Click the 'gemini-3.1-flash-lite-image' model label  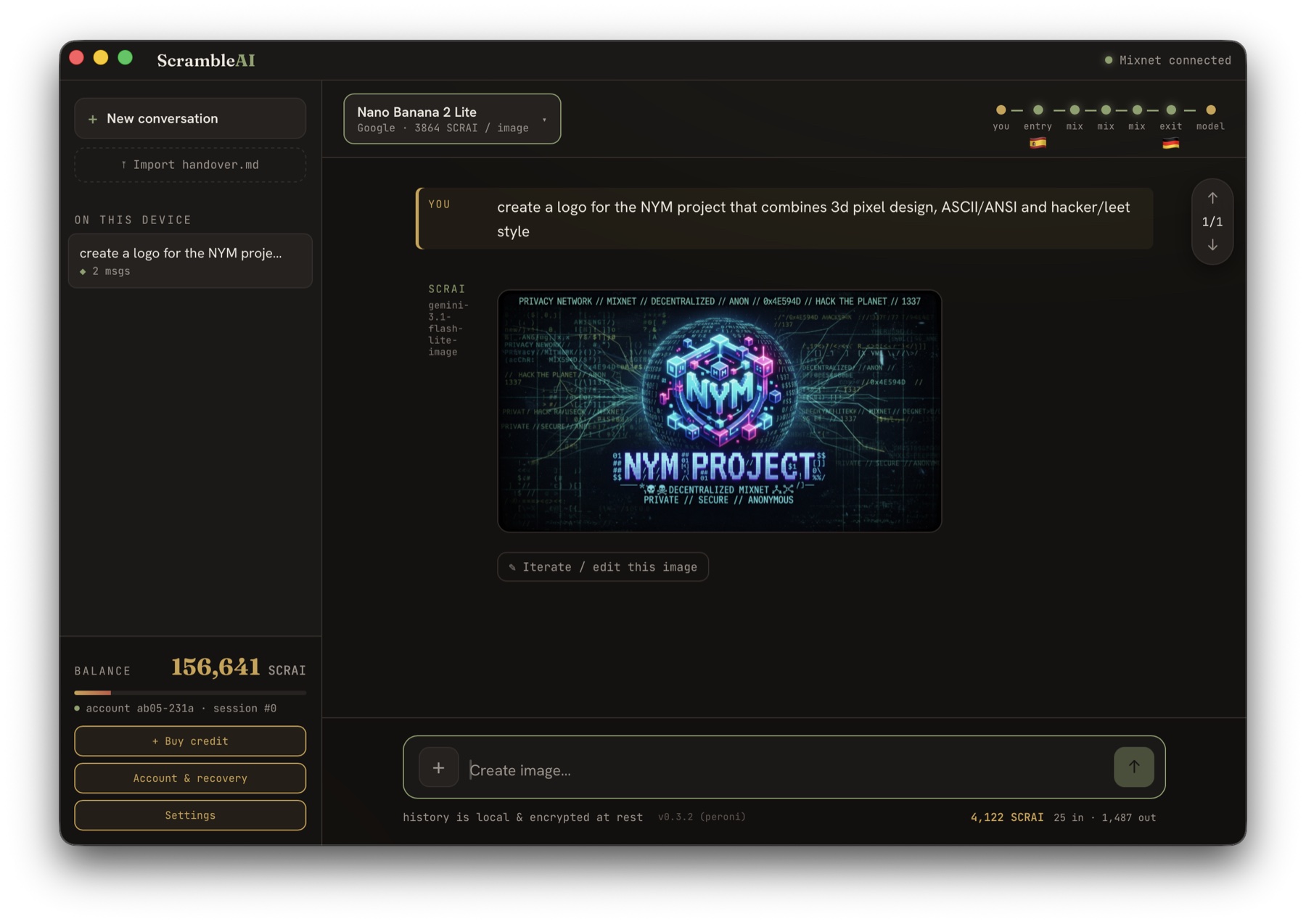click(448, 329)
